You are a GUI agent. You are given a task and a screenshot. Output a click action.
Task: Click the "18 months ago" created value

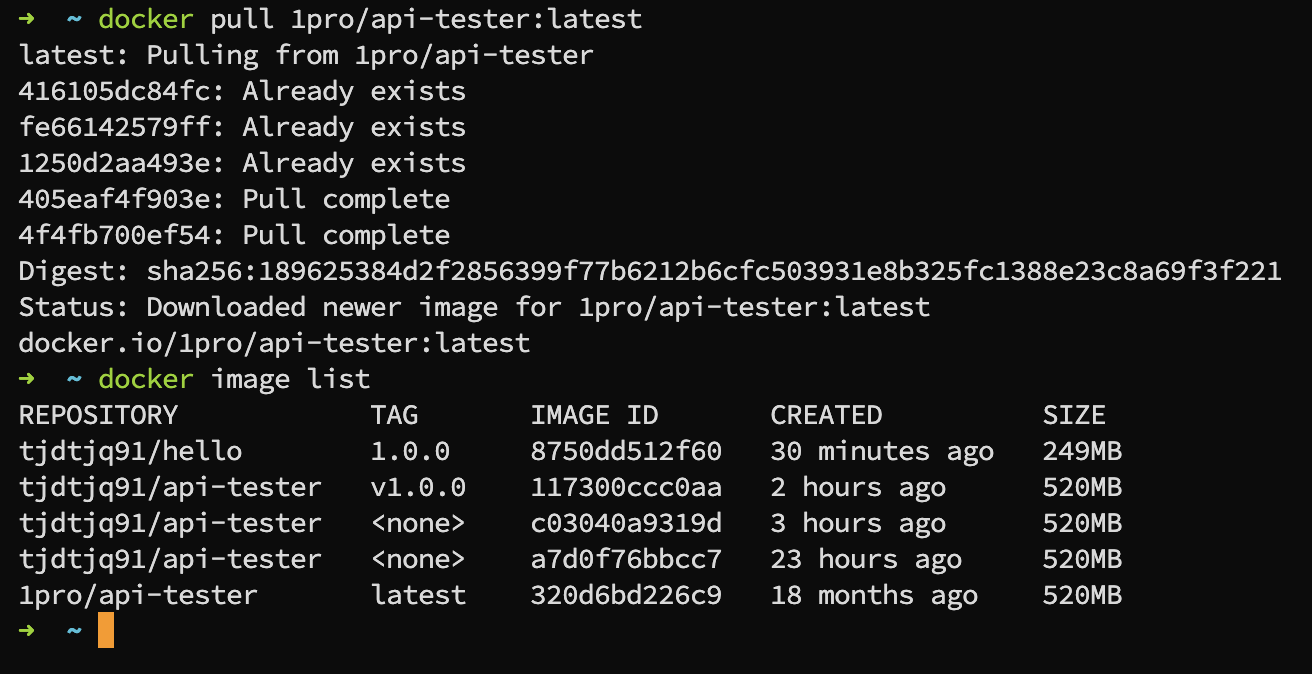[x=874, y=595]
